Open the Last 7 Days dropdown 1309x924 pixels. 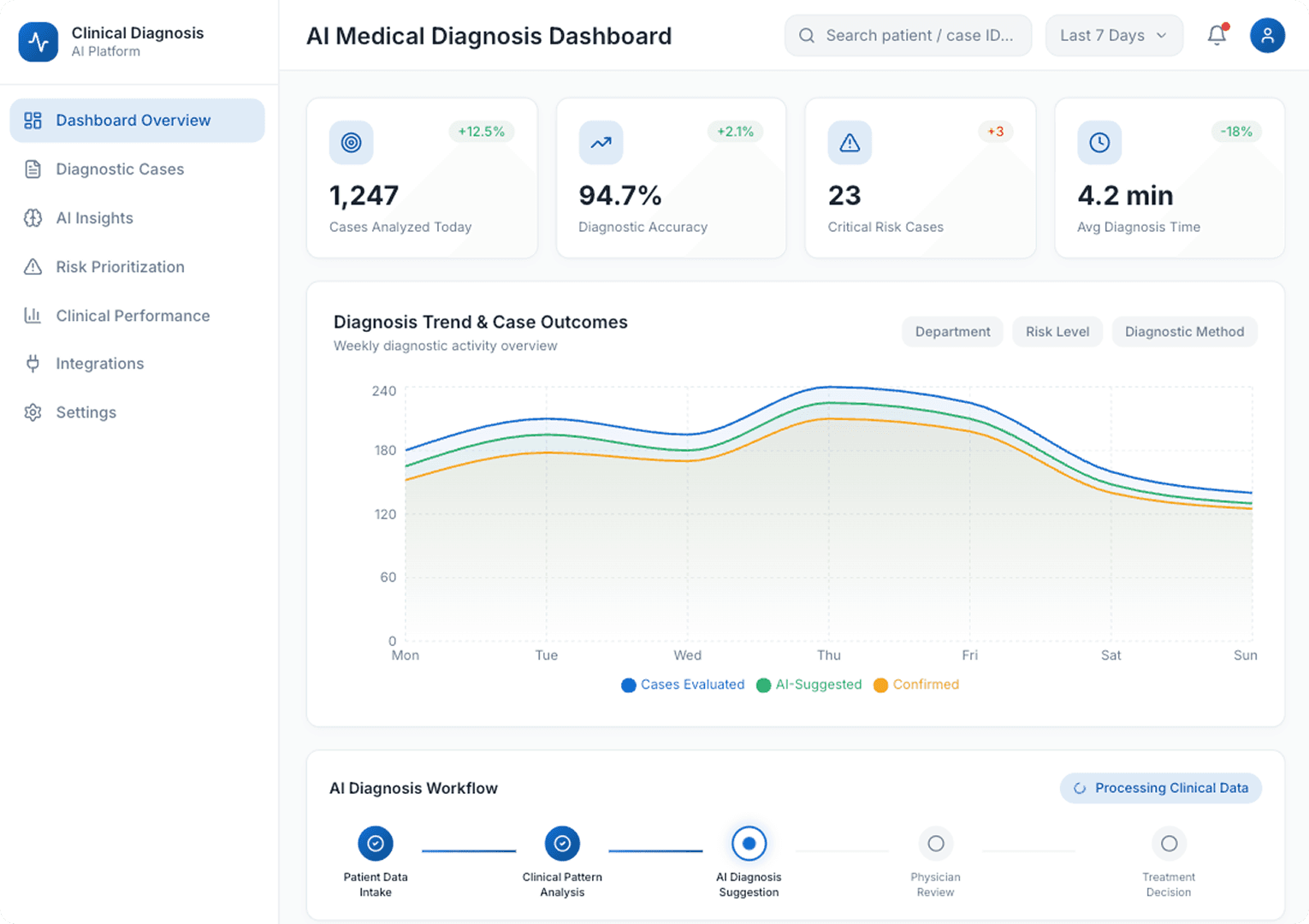click(x=1113, y=35)
